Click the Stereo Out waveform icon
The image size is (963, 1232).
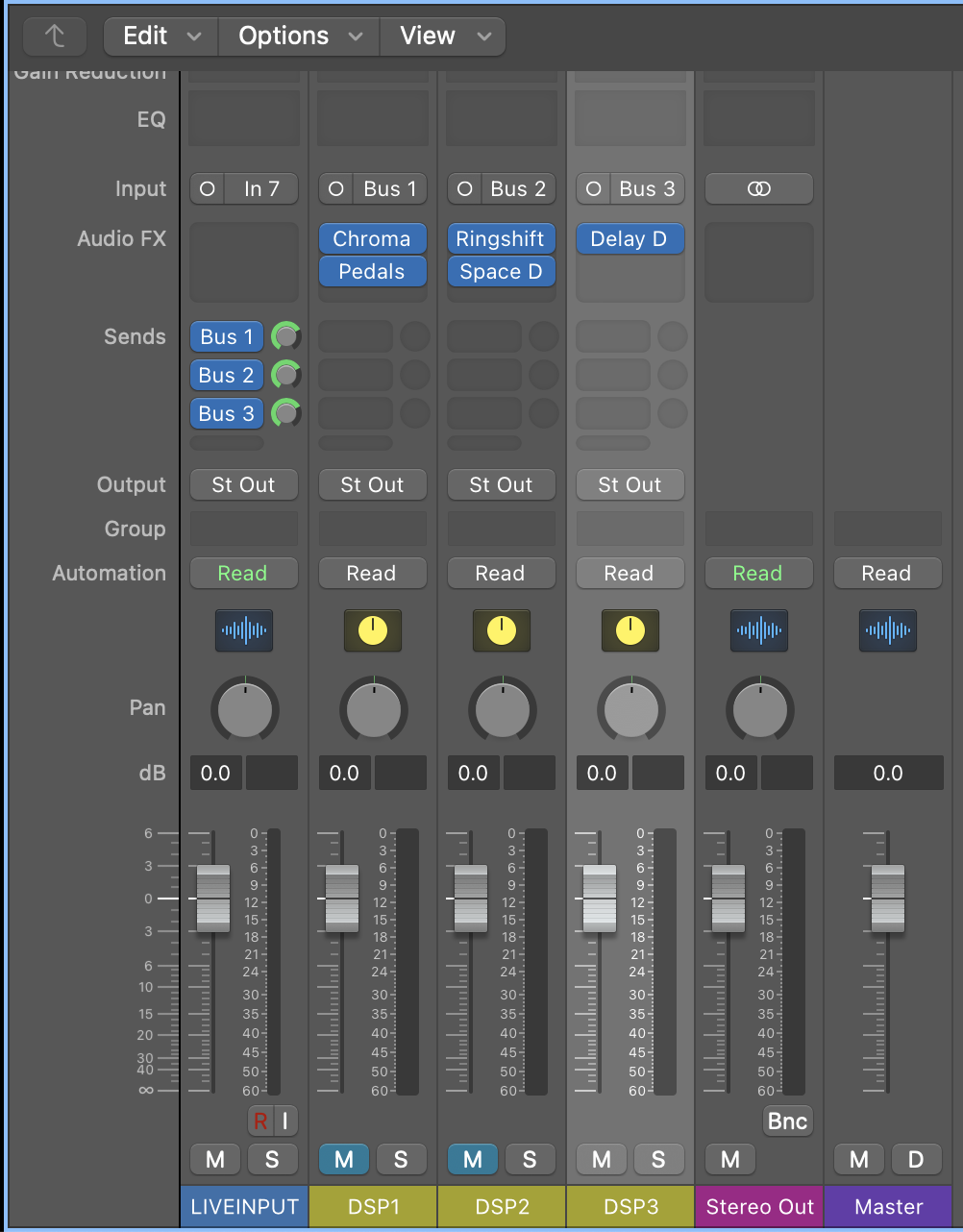[x=759, y=630]
